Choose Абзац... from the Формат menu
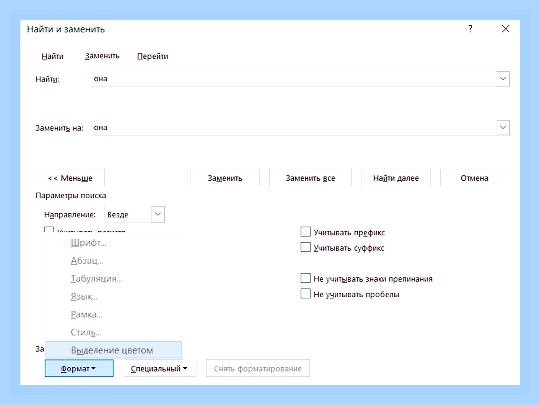Viewport: 540px width, 405px height. (x=114, y=261)
